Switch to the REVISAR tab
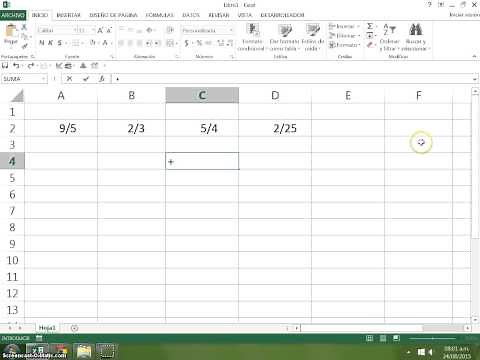The image size is (480, 360). pos(219,15)
